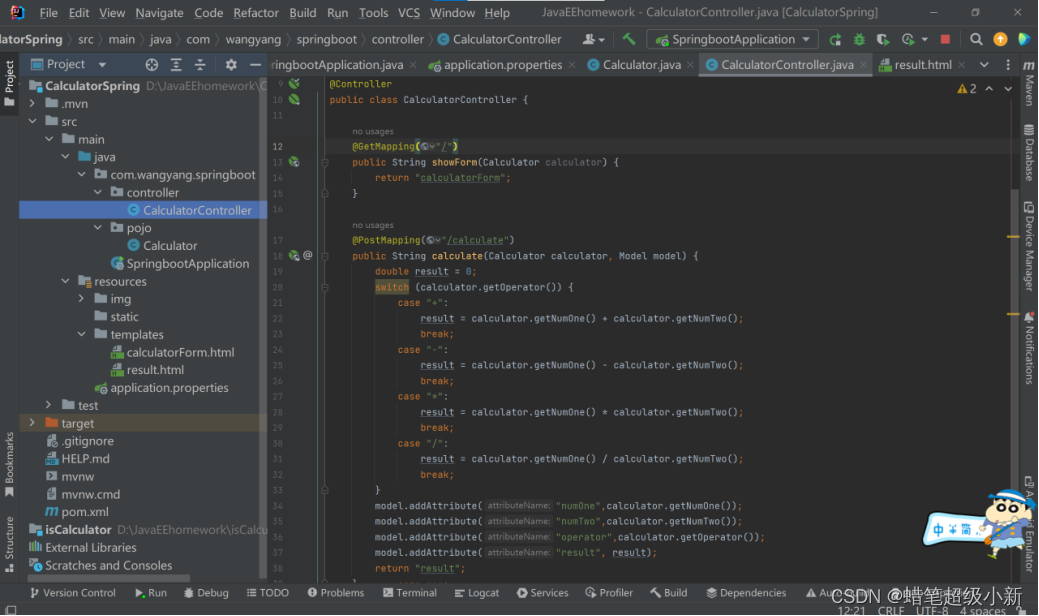1039x616 pixels.
Task: Click the green Debug bug icon
Action: pyautogui.click(x=860, y=39)
